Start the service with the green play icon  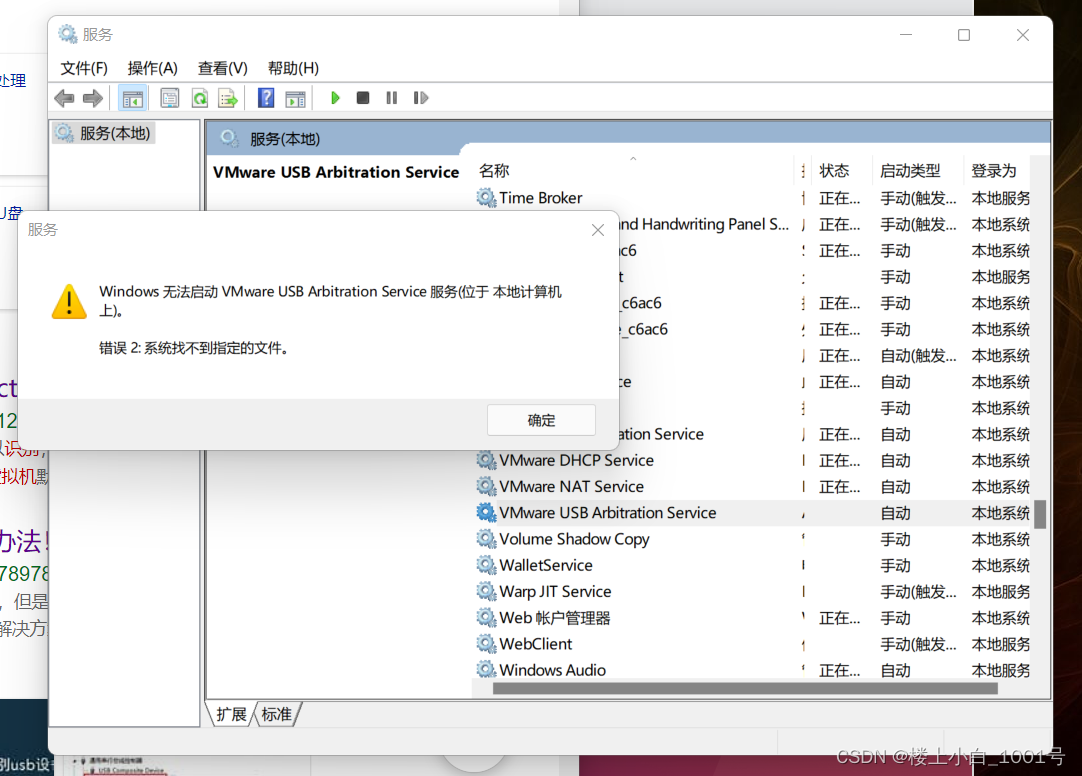click(x=335, y=98)
